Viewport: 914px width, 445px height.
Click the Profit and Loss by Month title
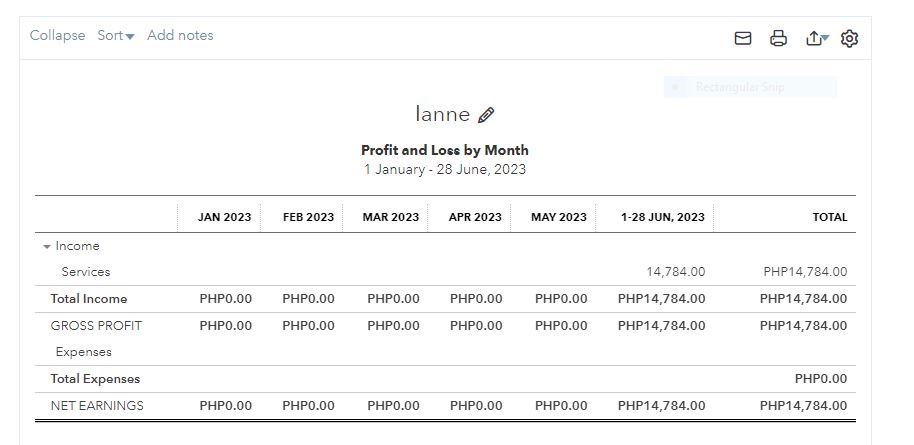click(445, 150)
